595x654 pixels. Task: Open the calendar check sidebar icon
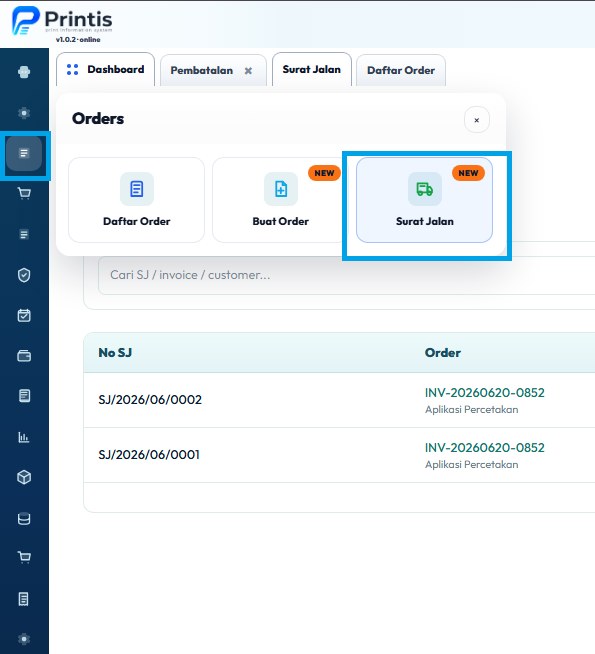(24, 315)
